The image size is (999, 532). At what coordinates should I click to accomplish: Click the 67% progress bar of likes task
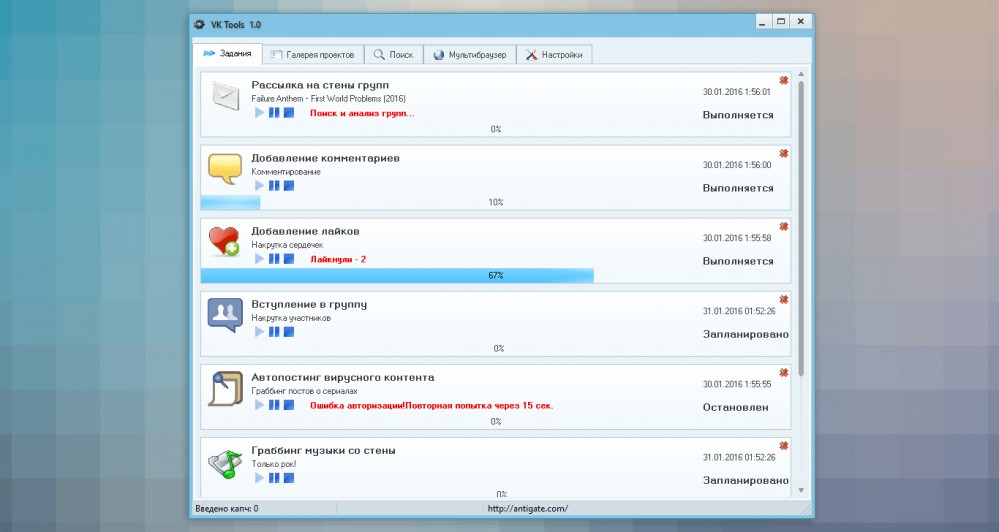[x=496, y=275]
